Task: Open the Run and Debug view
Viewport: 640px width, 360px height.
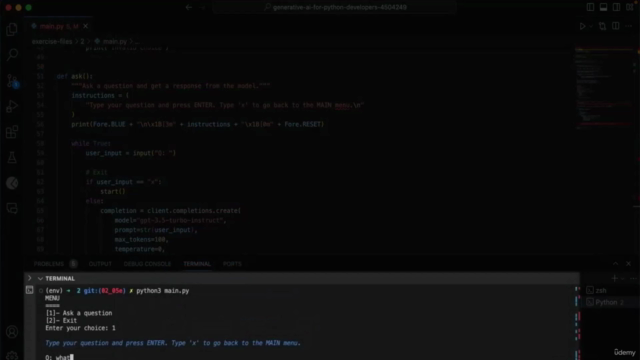Action: [12, 107]
